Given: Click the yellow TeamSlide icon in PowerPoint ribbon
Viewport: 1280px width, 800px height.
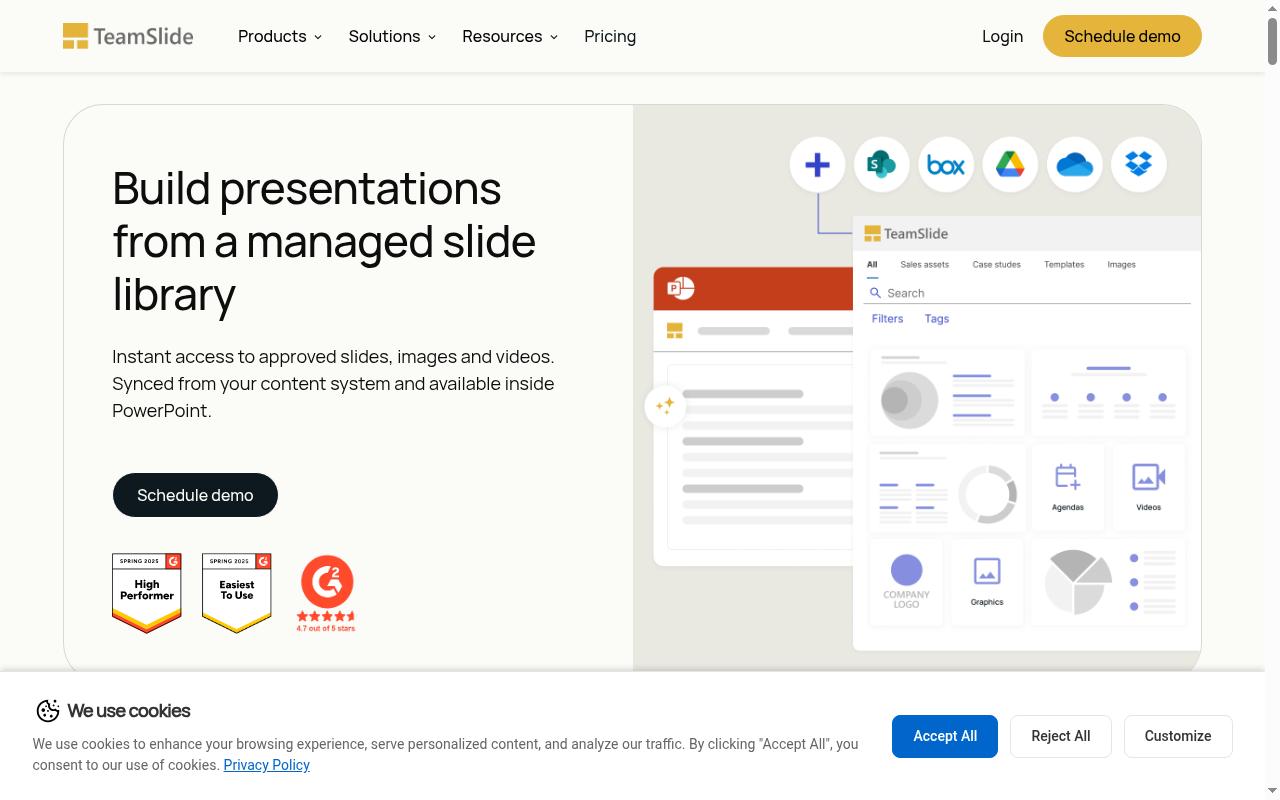Looking at the screenshot, I should [675, 331].
